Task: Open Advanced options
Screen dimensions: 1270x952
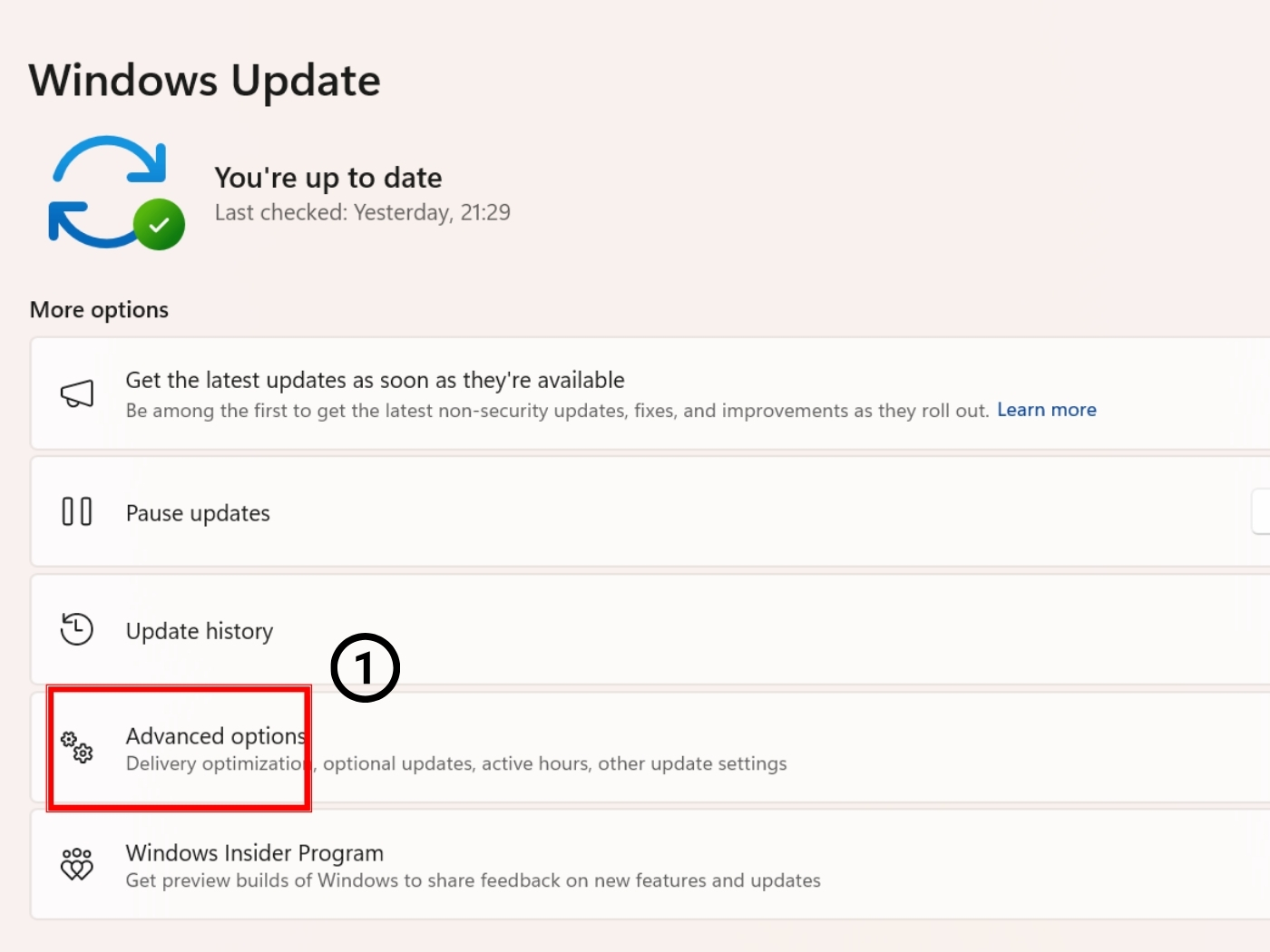Action: pos(650,747)
